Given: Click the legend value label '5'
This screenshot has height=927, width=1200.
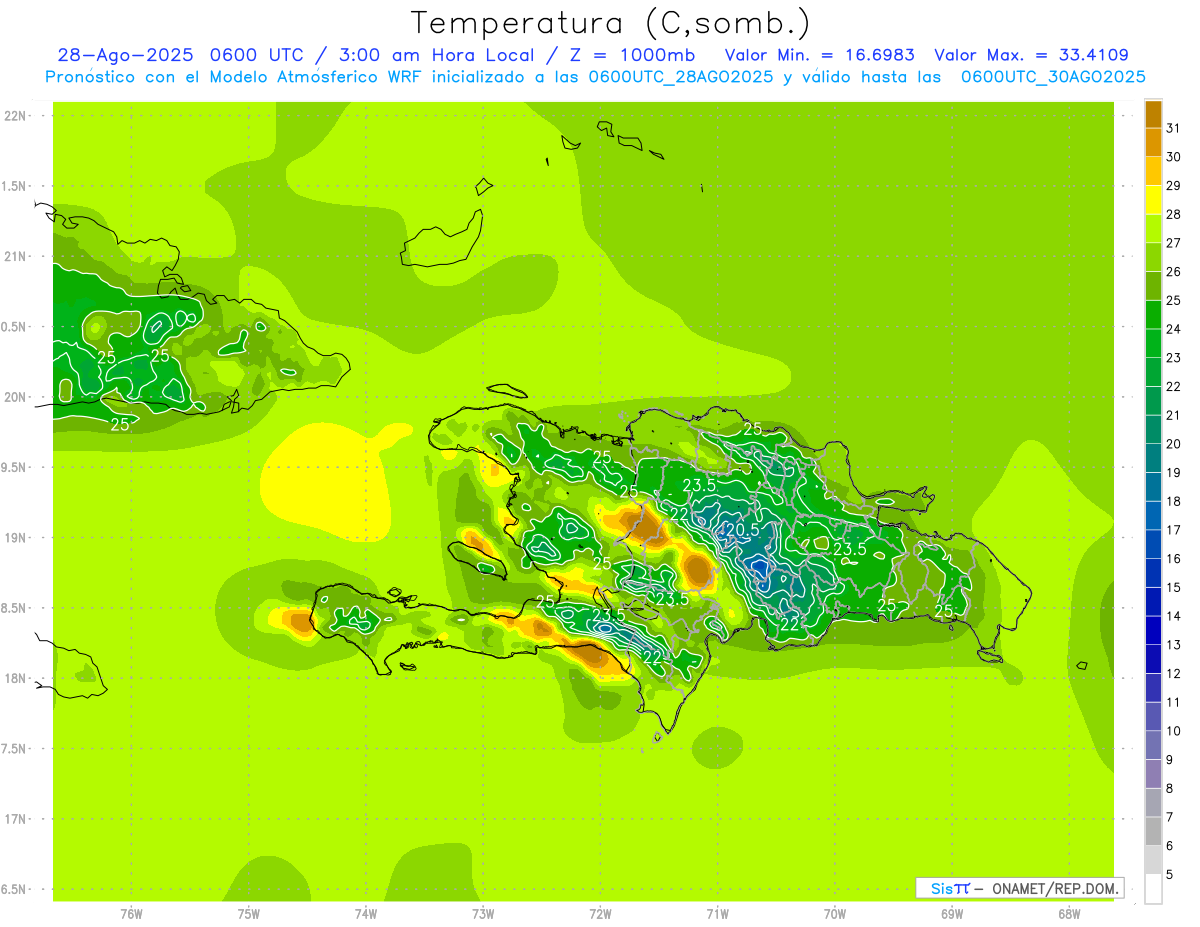Looking at the screenshot, I should pyautogui.click(x=1170, y=875).
